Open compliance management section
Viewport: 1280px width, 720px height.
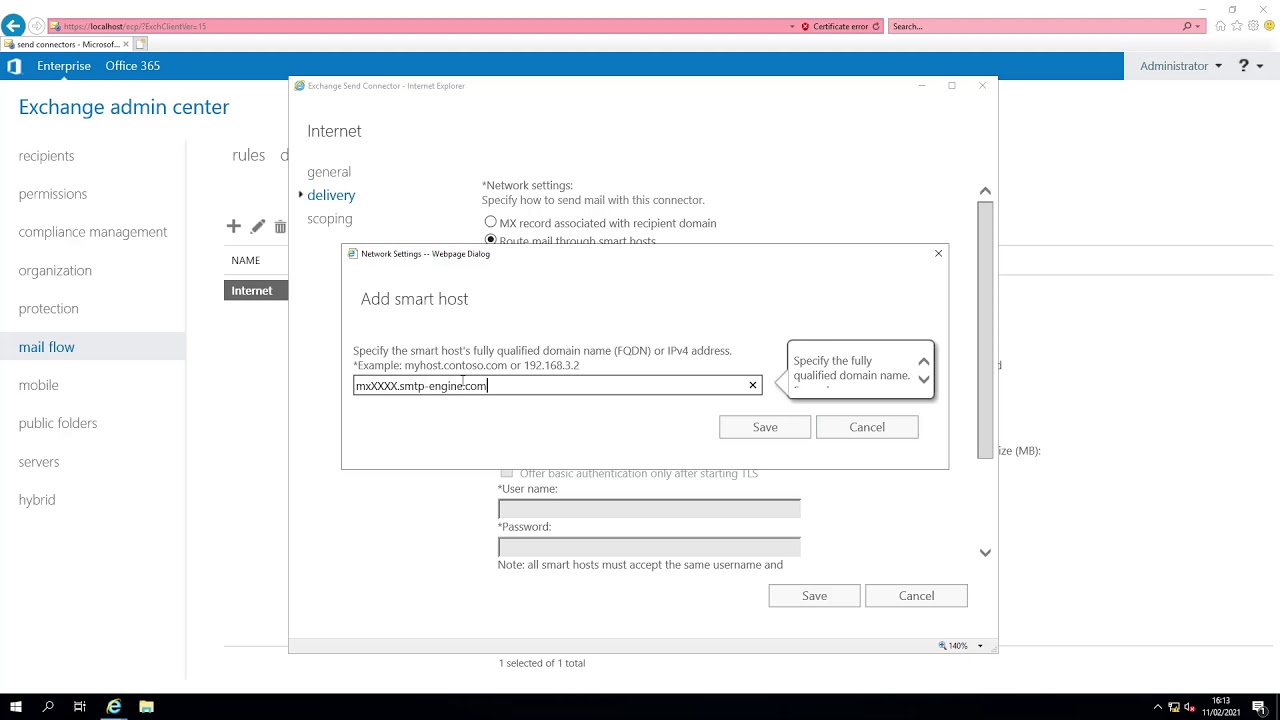point(93,232)
